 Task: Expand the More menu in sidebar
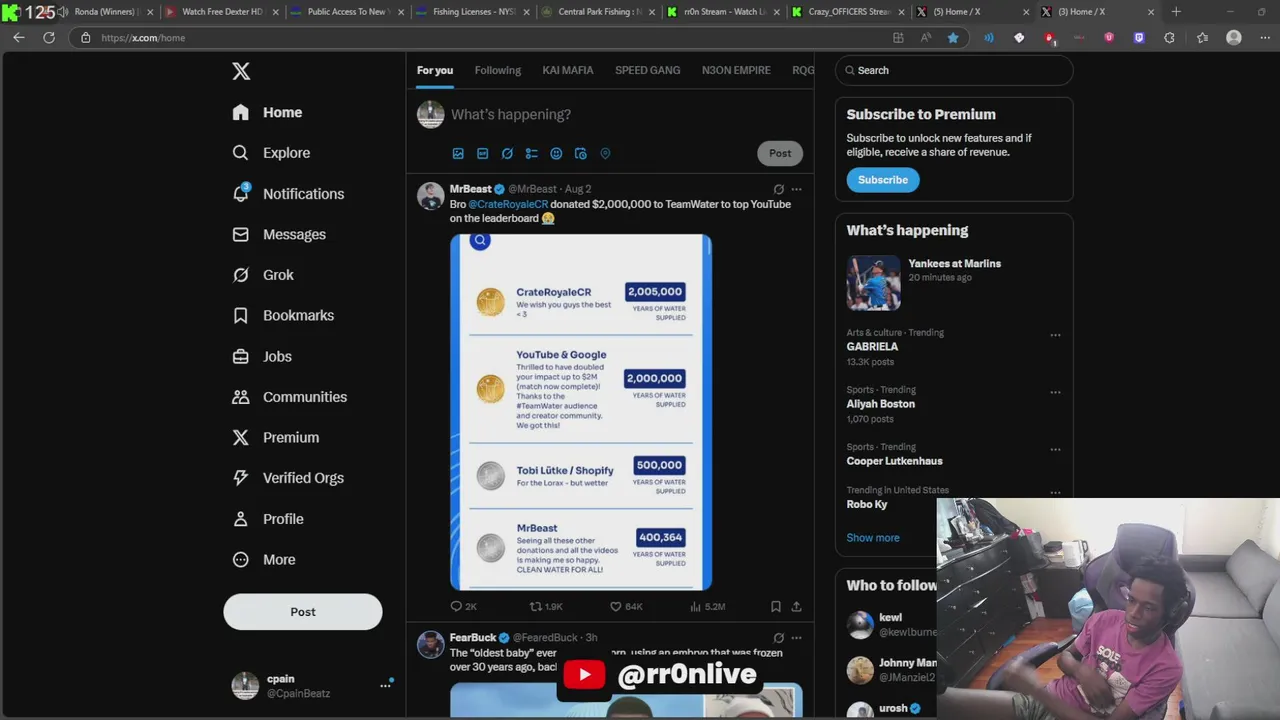tap(263, 560)
